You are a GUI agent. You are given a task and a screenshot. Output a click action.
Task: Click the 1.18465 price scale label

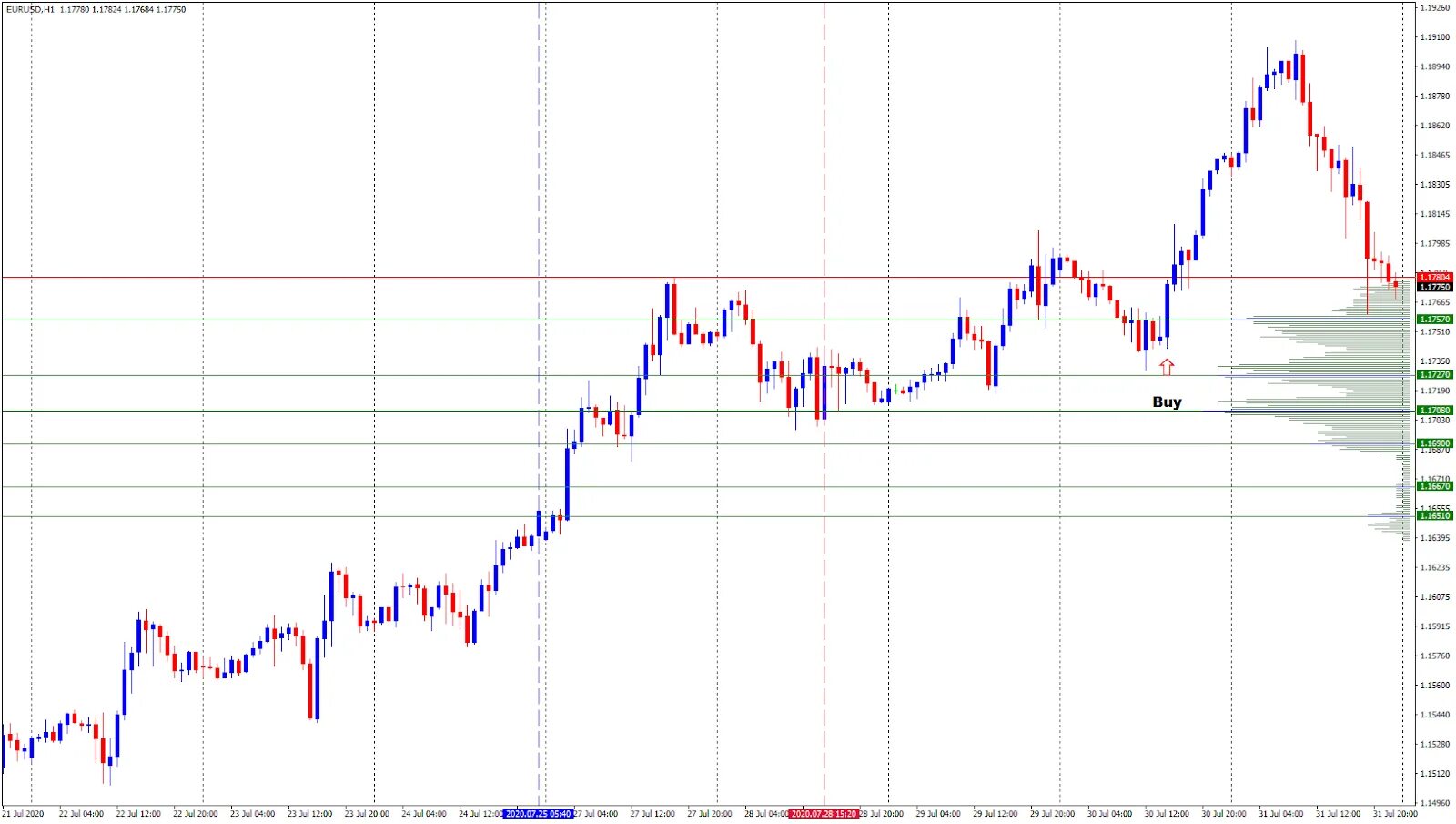coord(1435,156)
